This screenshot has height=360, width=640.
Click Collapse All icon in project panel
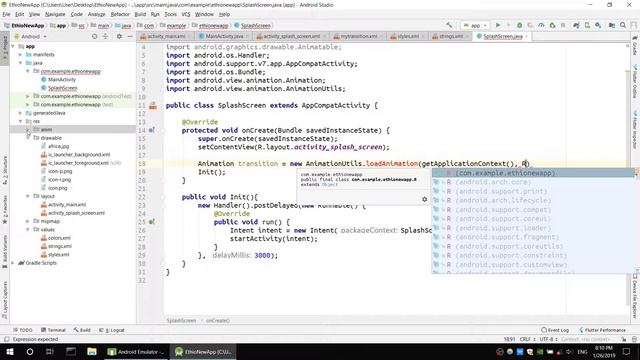point(106,36)
